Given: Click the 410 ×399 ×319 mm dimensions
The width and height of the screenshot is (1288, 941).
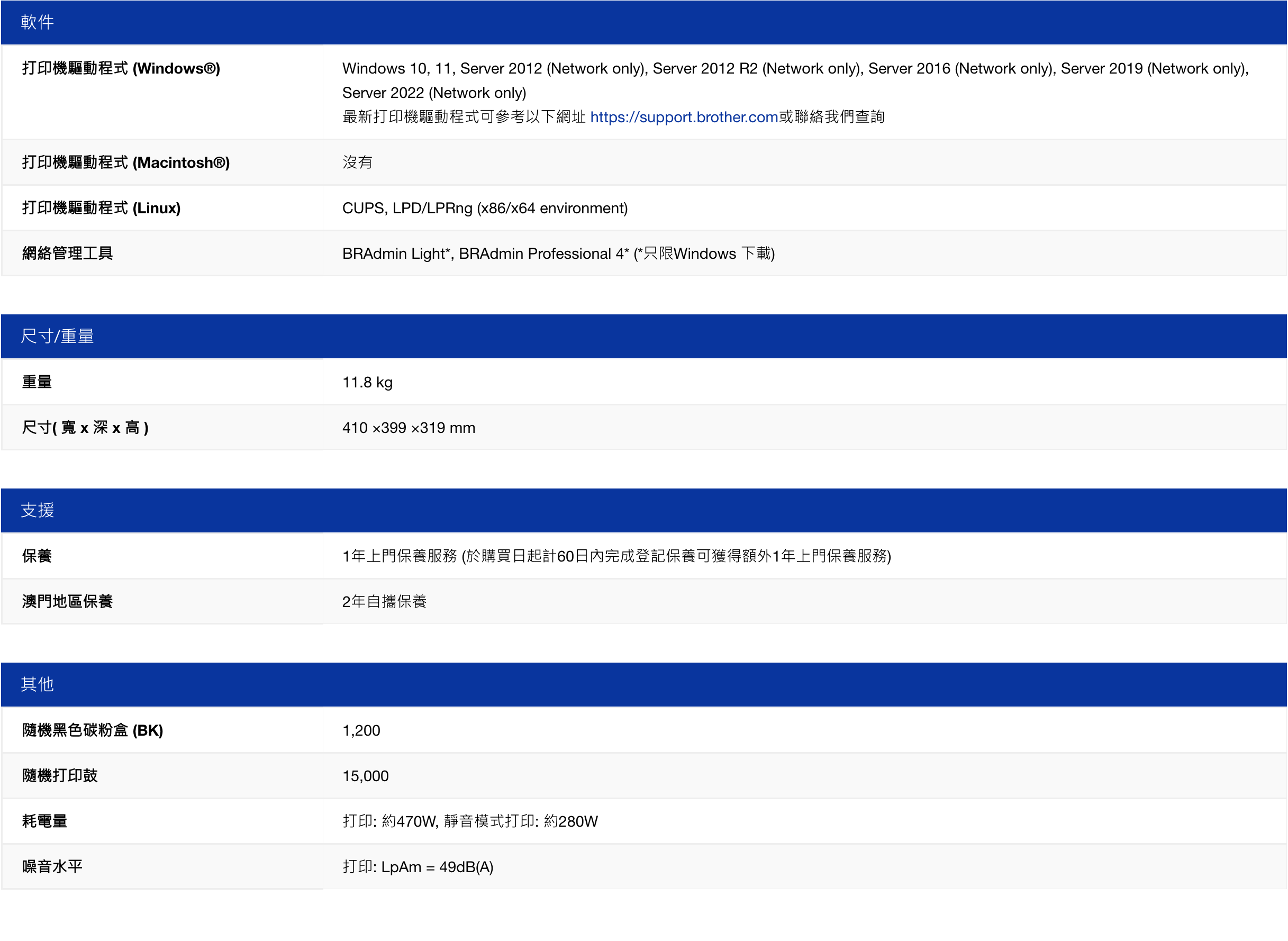Looking at the screenshot, I should click(x=409, y=428).
